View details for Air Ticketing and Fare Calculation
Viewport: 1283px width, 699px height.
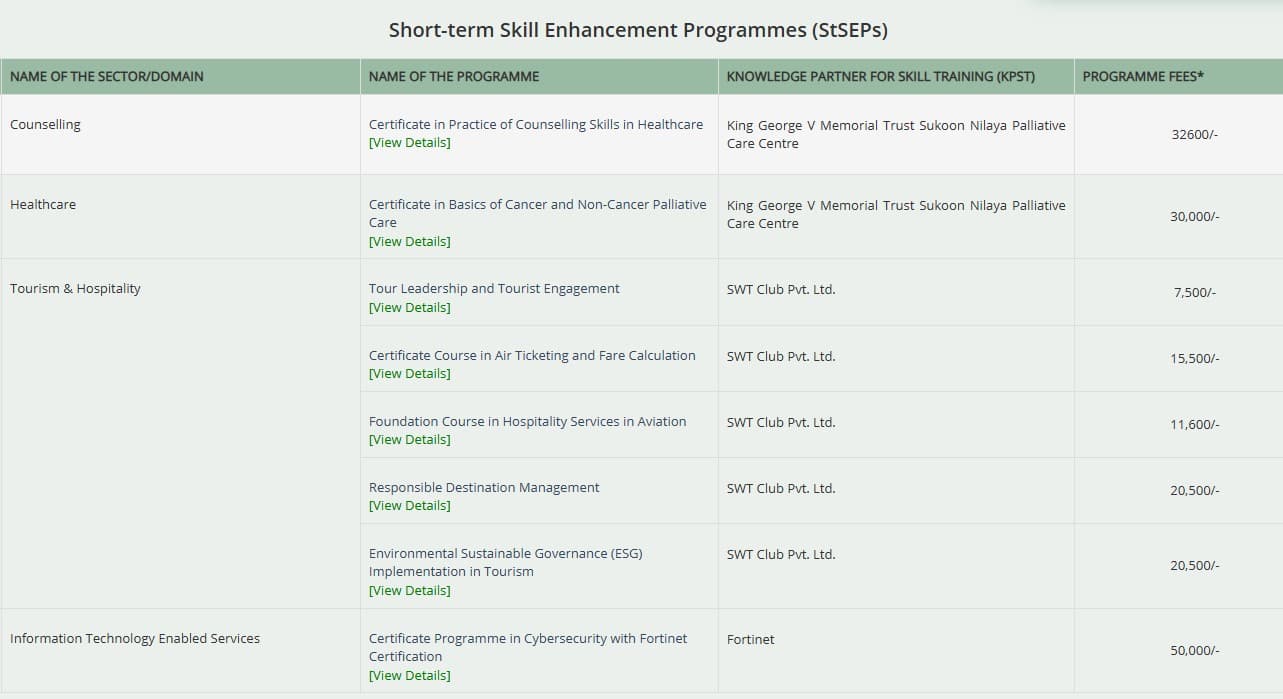[x=409, y=374]
